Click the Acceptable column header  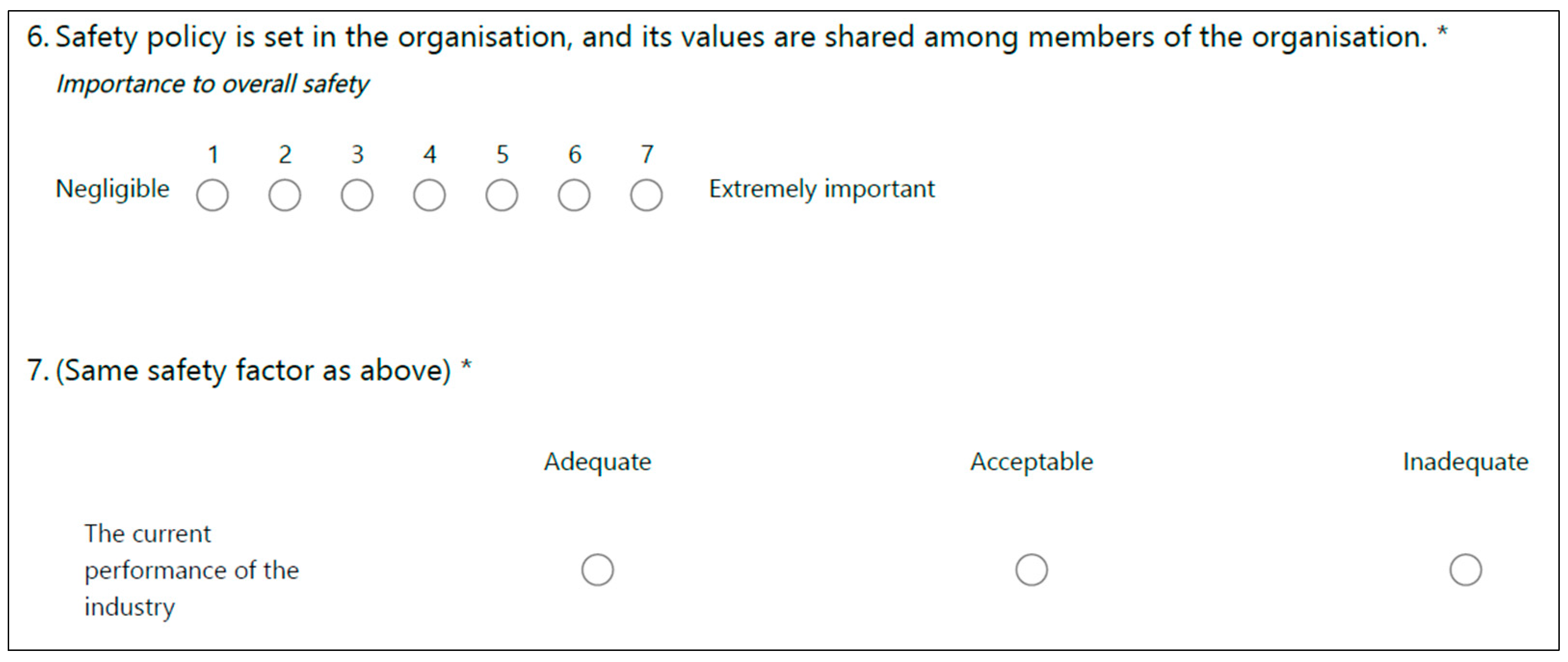coord(1032,462)
